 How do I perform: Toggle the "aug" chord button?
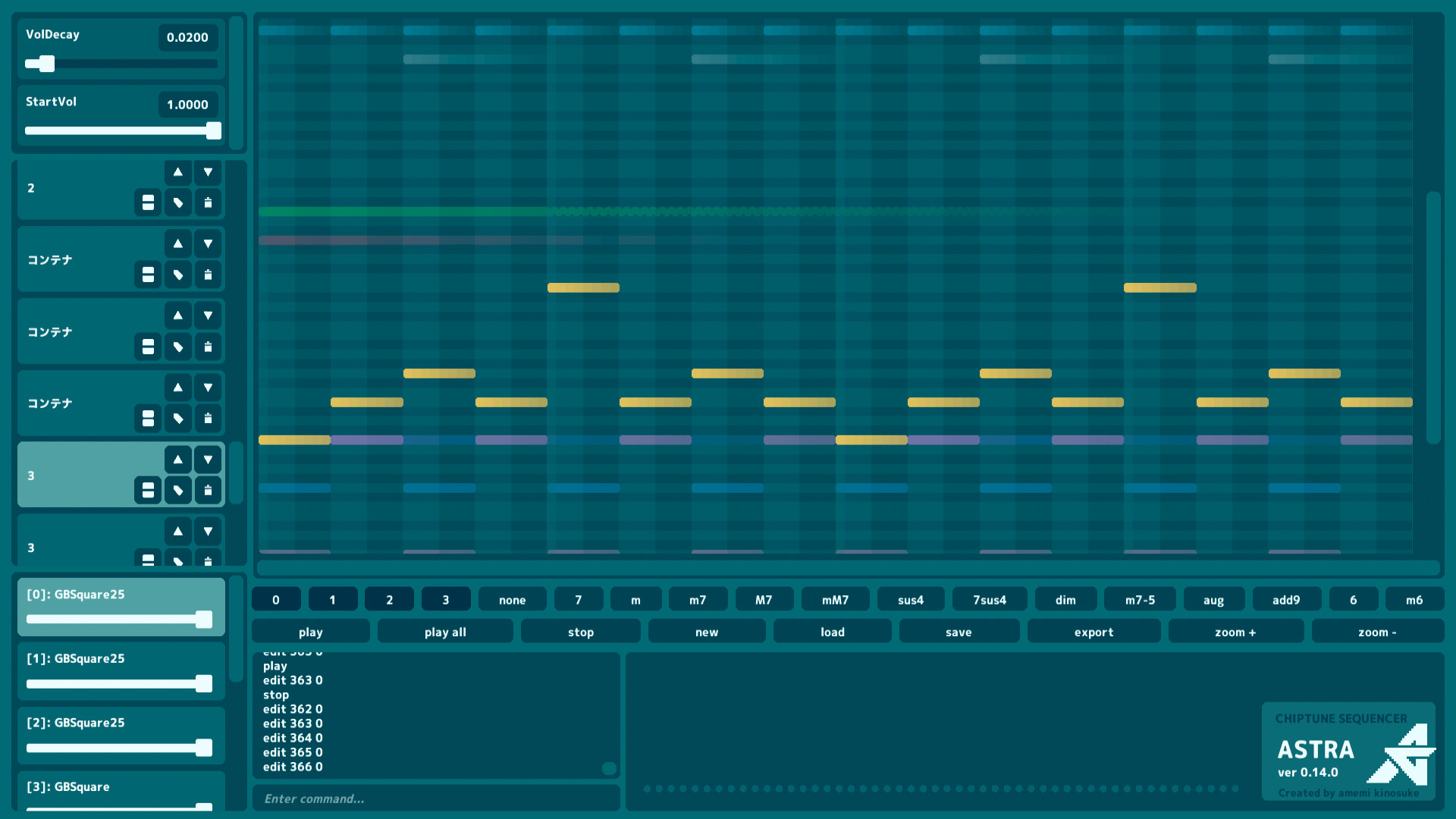point(1213,599)
